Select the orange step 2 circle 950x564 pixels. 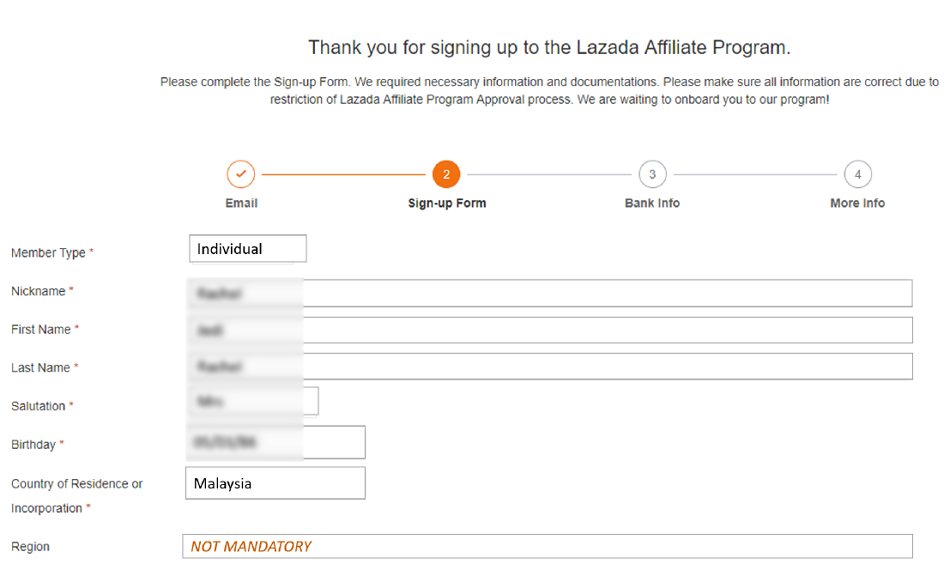446,174
